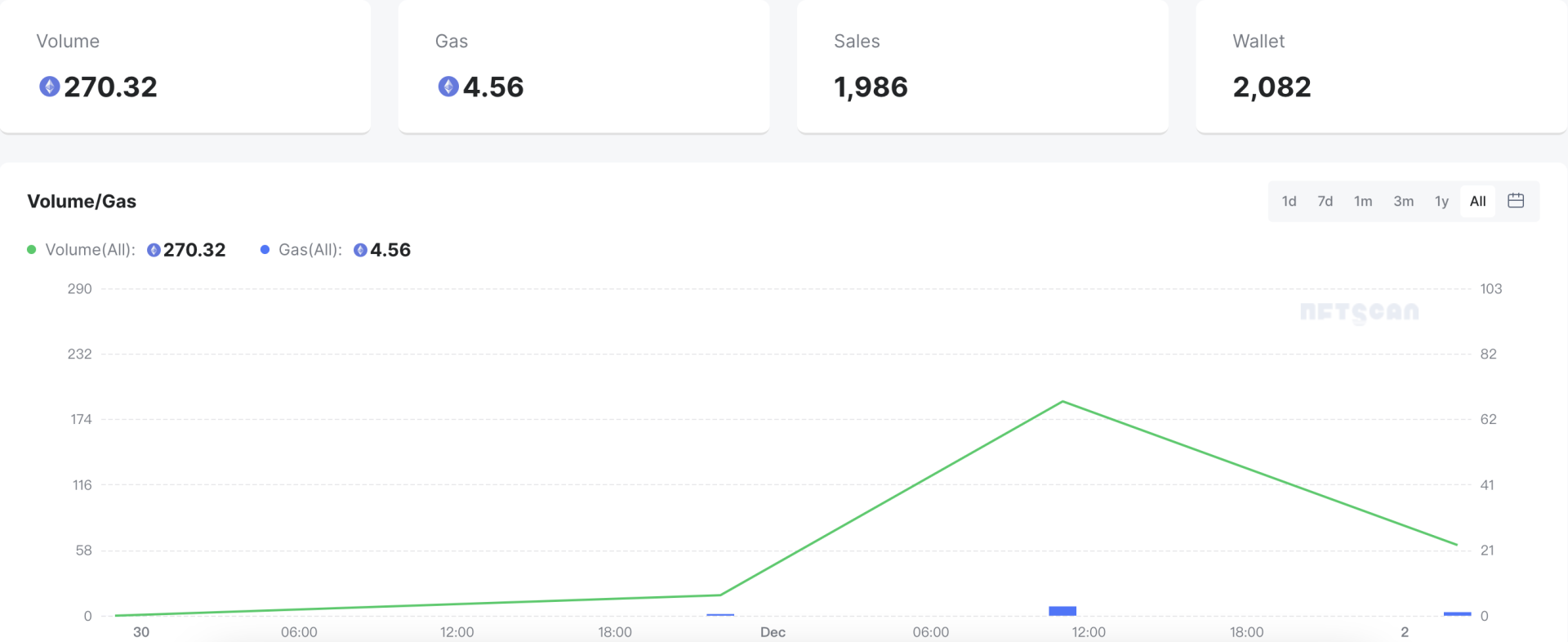Click the NFTScan watermark logo on chart
Viewport: 1568px width, 642px height.
pyautogui.click(x=1359, y=312)
